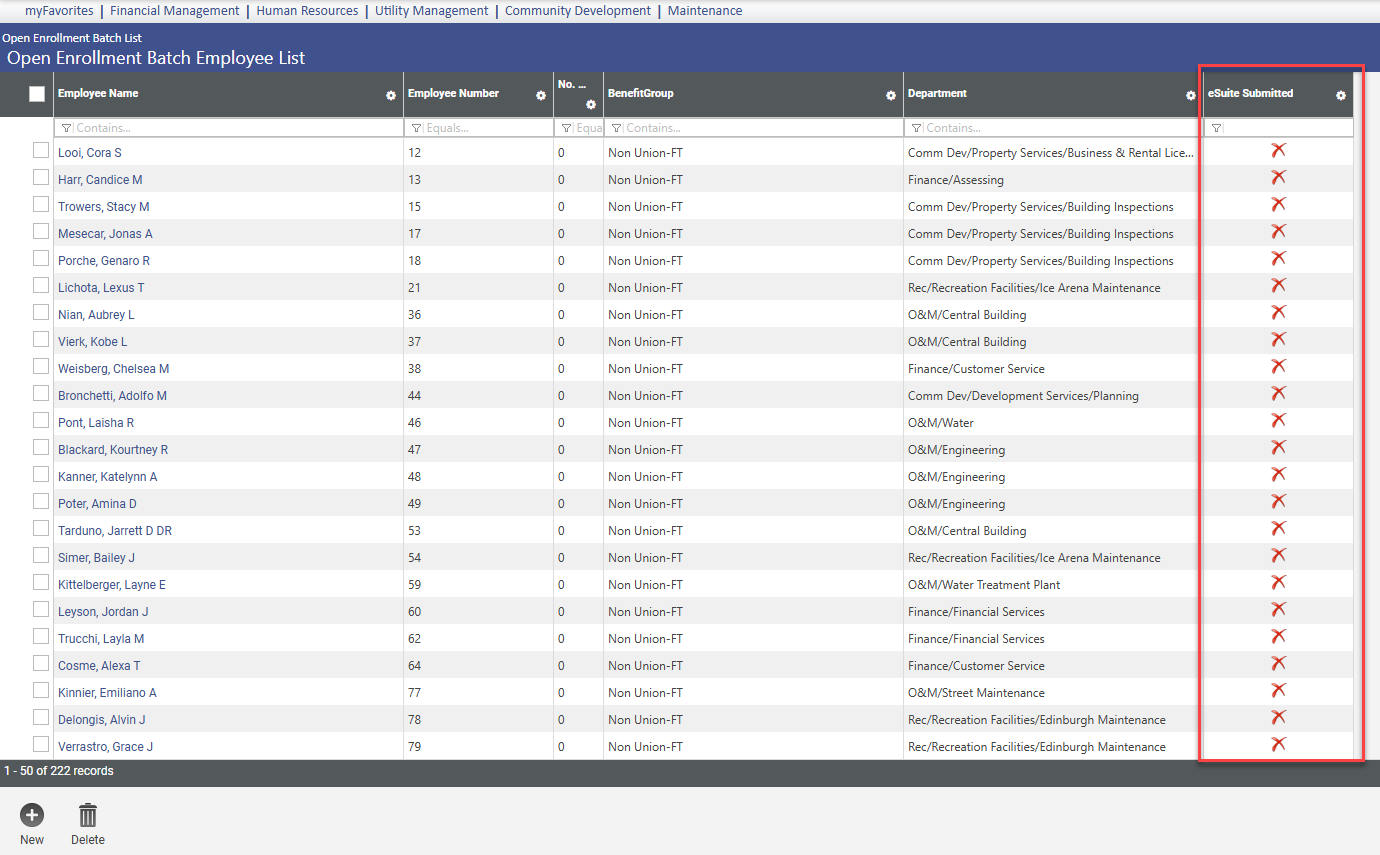Click red X for Simer, Bailey J

pos(1278,555)
